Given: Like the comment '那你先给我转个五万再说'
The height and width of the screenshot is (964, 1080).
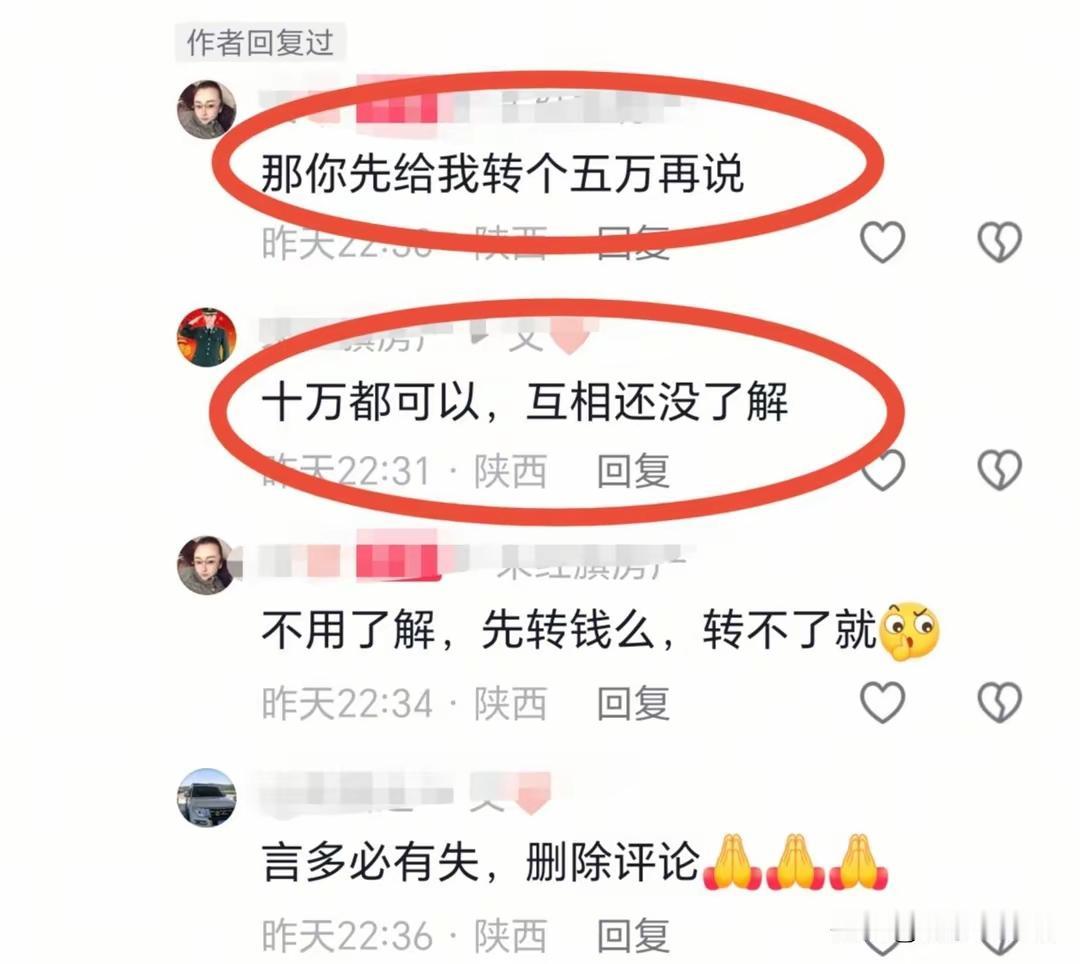Looking at the screenshot, I should click(x=882, y=242).
